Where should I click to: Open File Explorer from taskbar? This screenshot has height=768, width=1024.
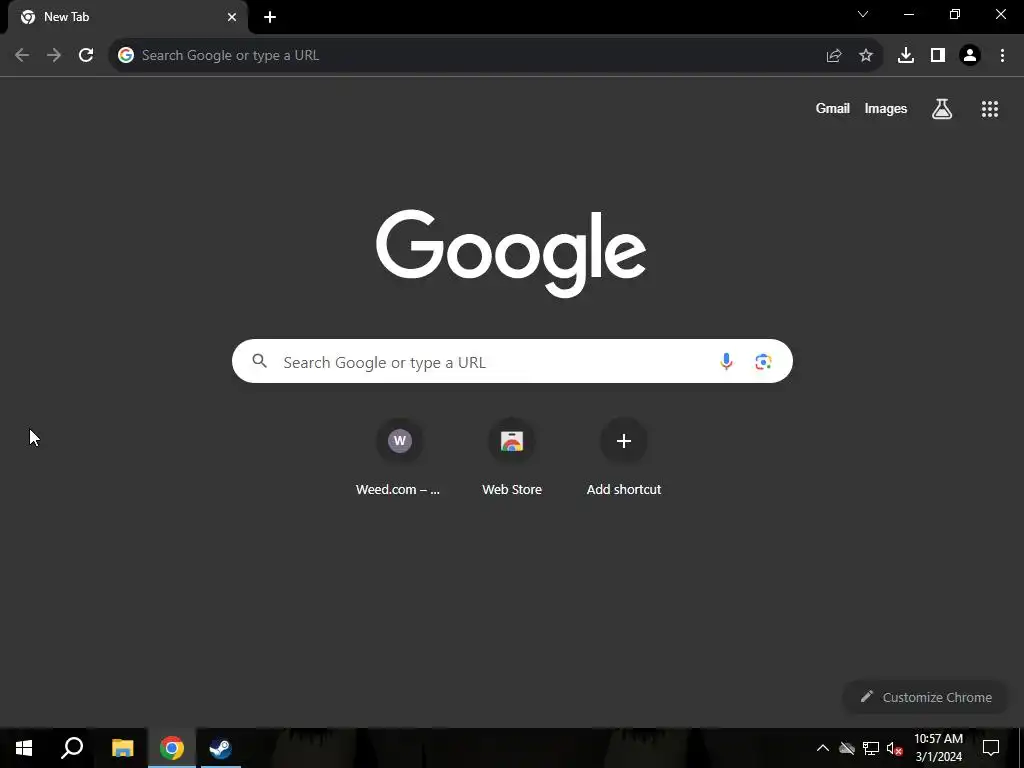(122, 748)
